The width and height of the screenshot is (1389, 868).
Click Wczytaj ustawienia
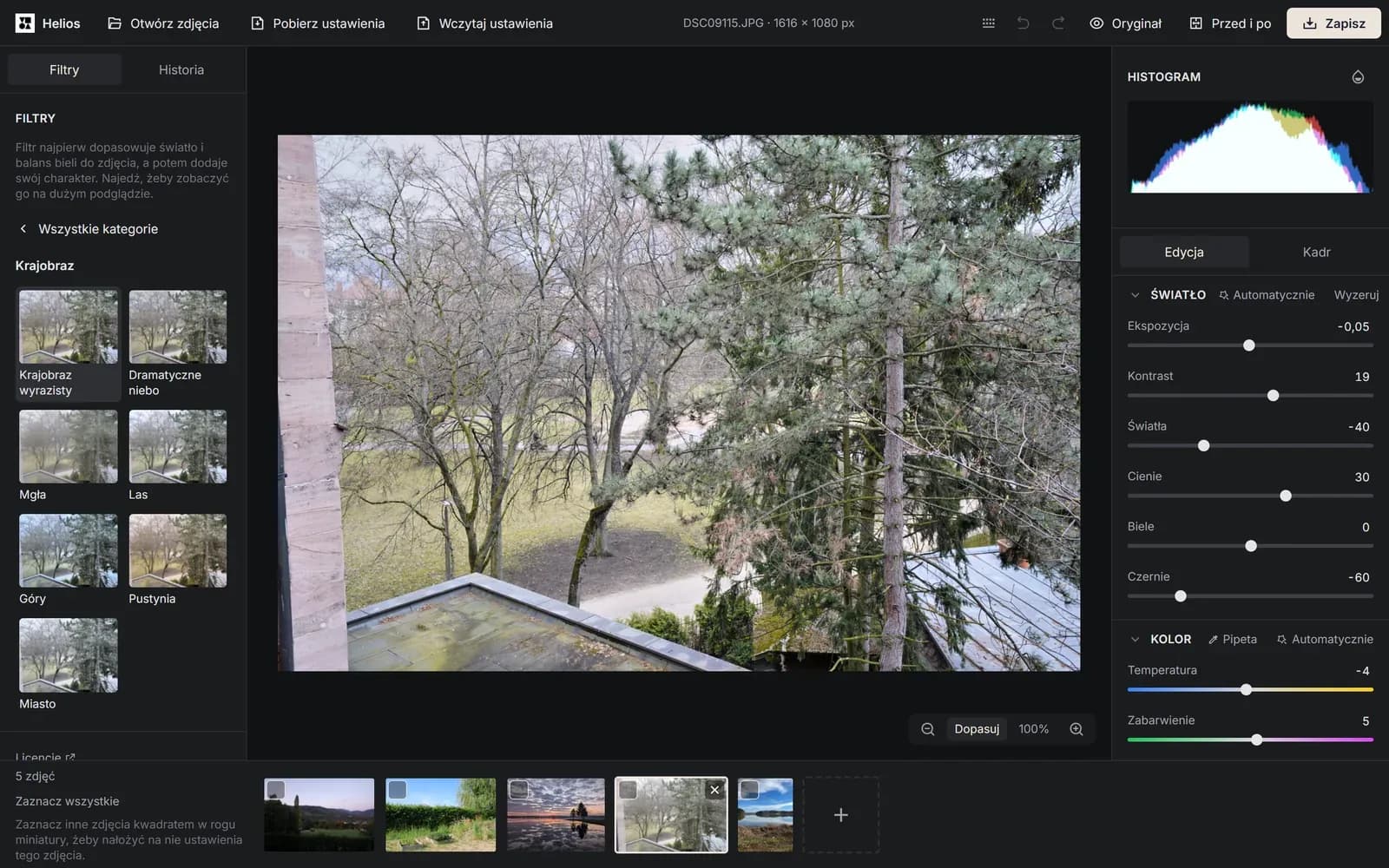484,23
